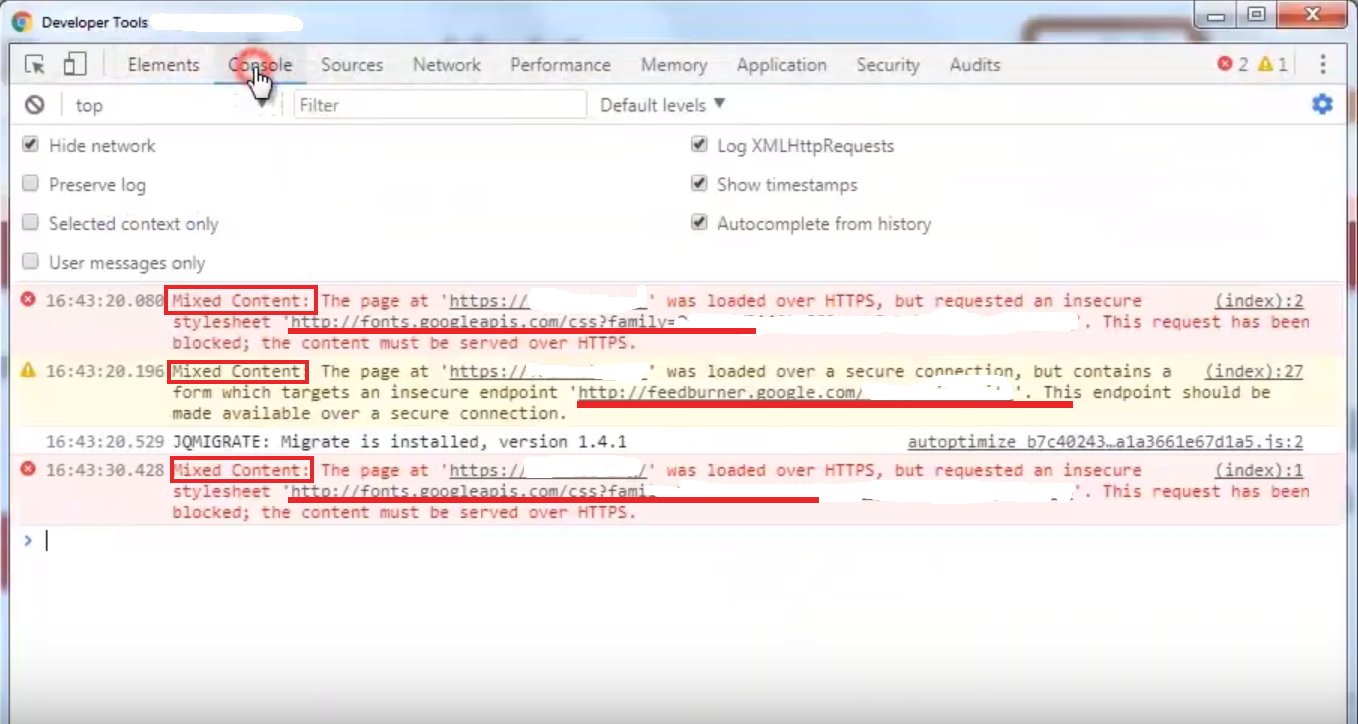
Task: Switch to the Console tab
Action: click(x=260, y=65)
